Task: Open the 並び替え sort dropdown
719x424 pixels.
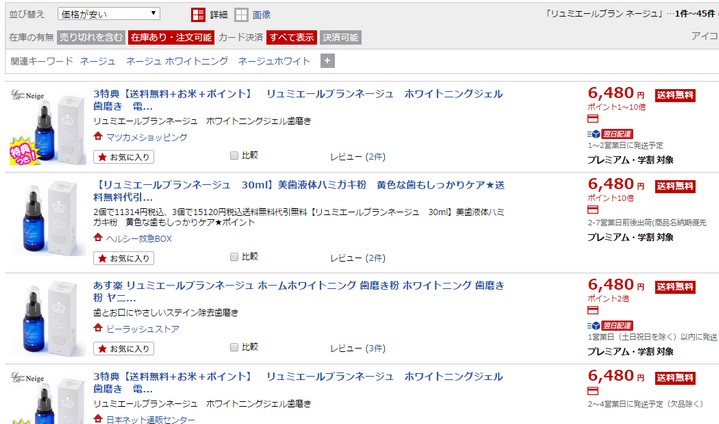Action: (x=109, y=14)
